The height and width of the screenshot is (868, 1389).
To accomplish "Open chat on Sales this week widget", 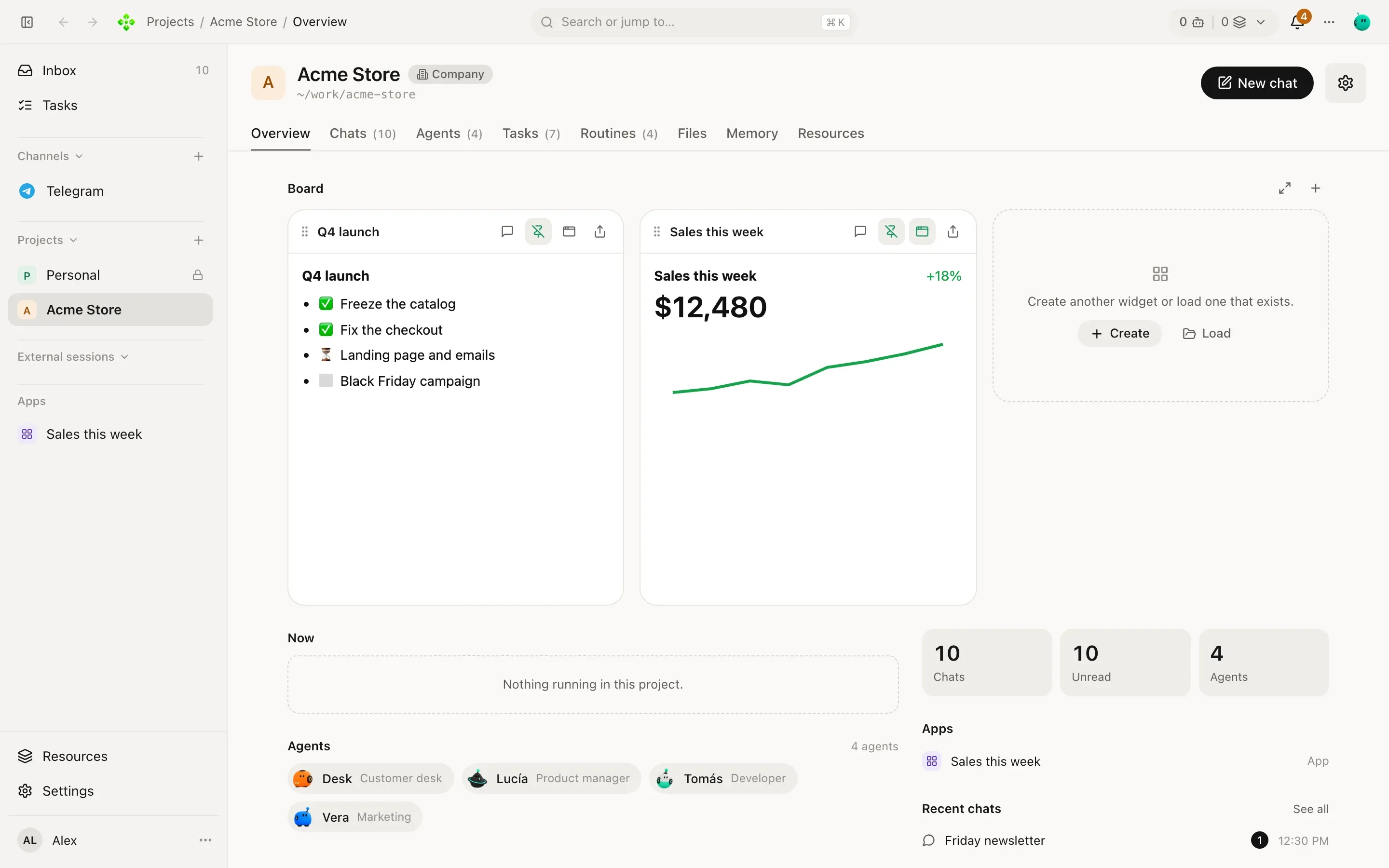I will [x=860, y=231].
